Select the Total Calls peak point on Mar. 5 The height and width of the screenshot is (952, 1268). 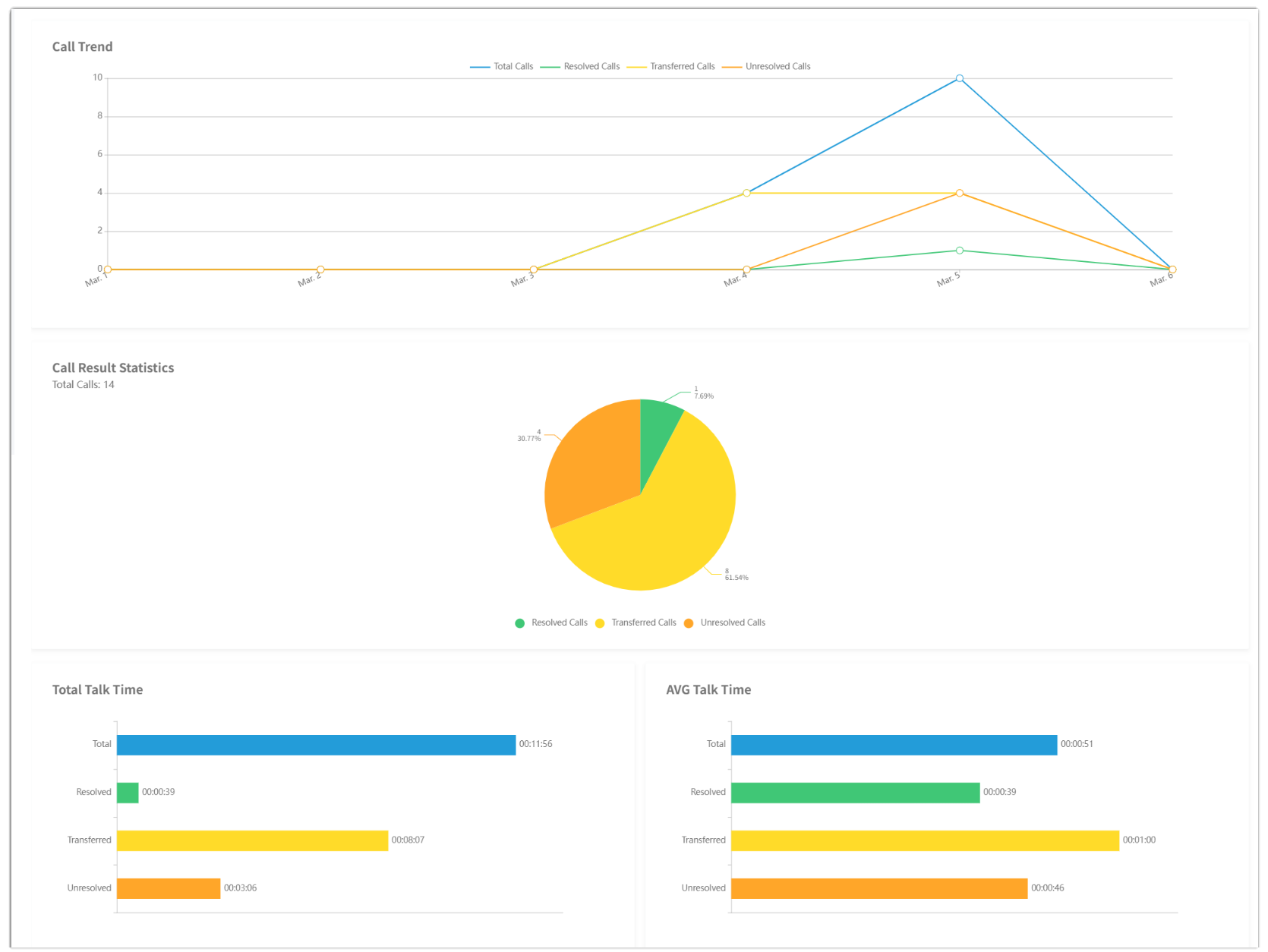pos(960,78)
